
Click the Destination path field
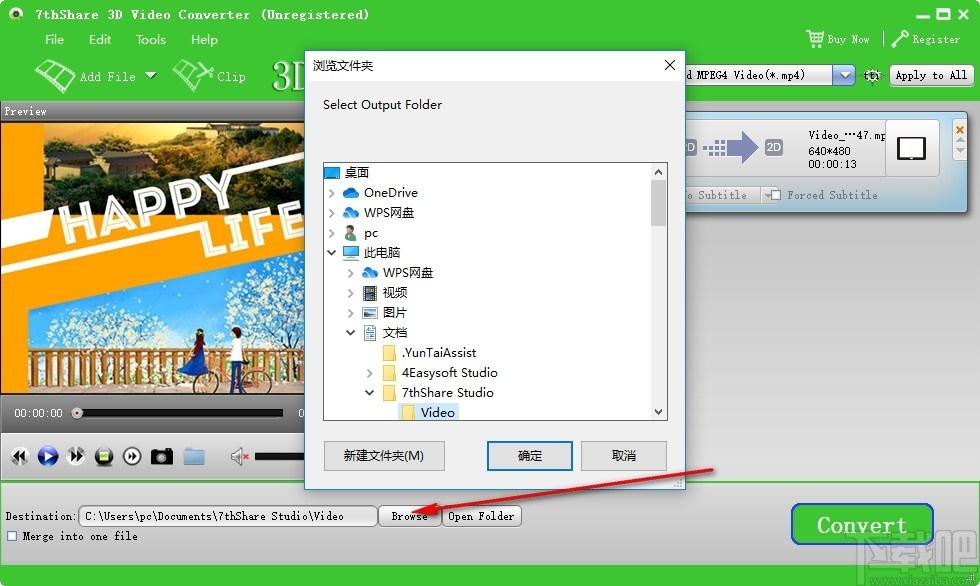[228, 516]
